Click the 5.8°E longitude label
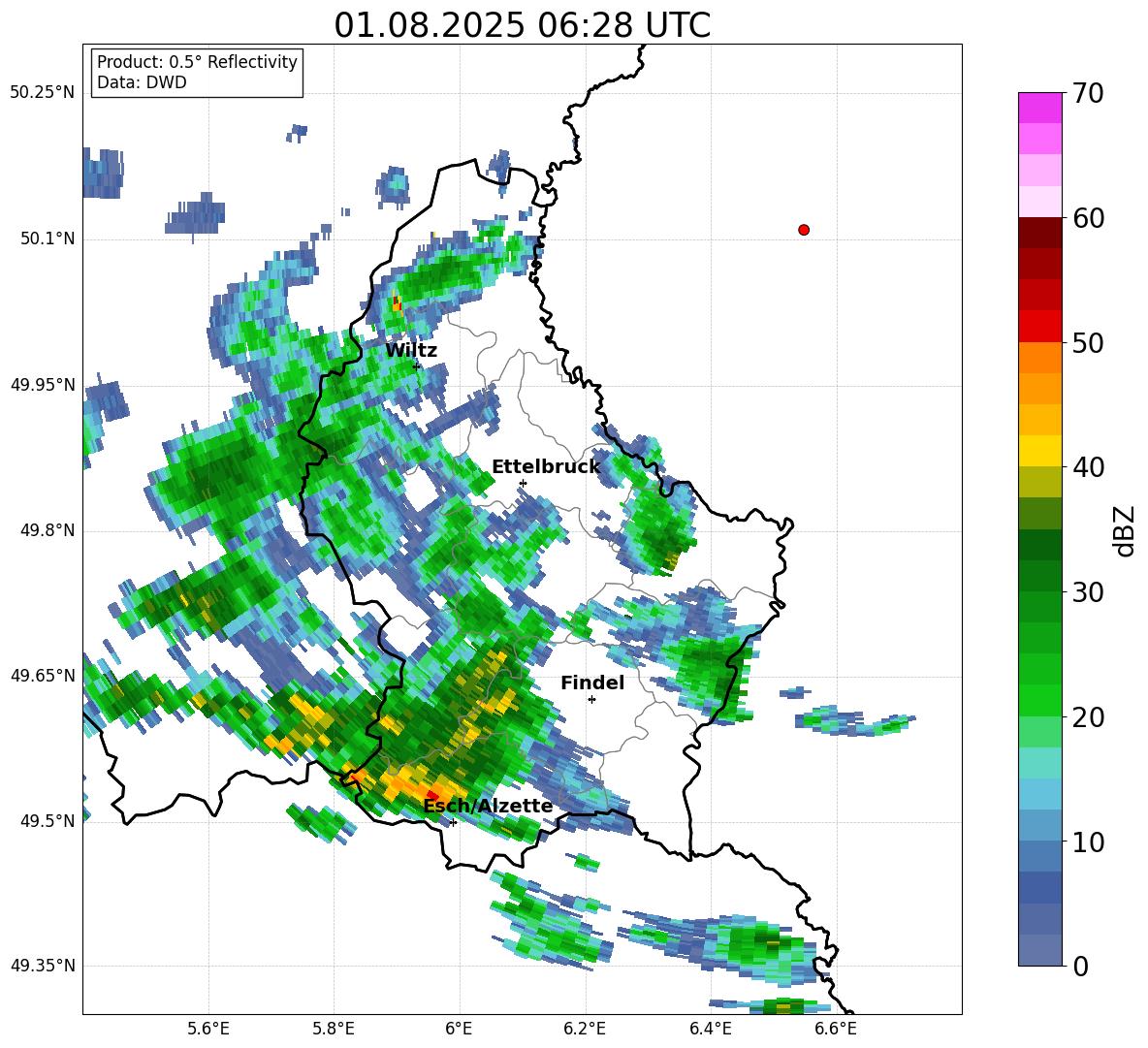This screenshot has width=1148, height=1048. (334, 1029)
